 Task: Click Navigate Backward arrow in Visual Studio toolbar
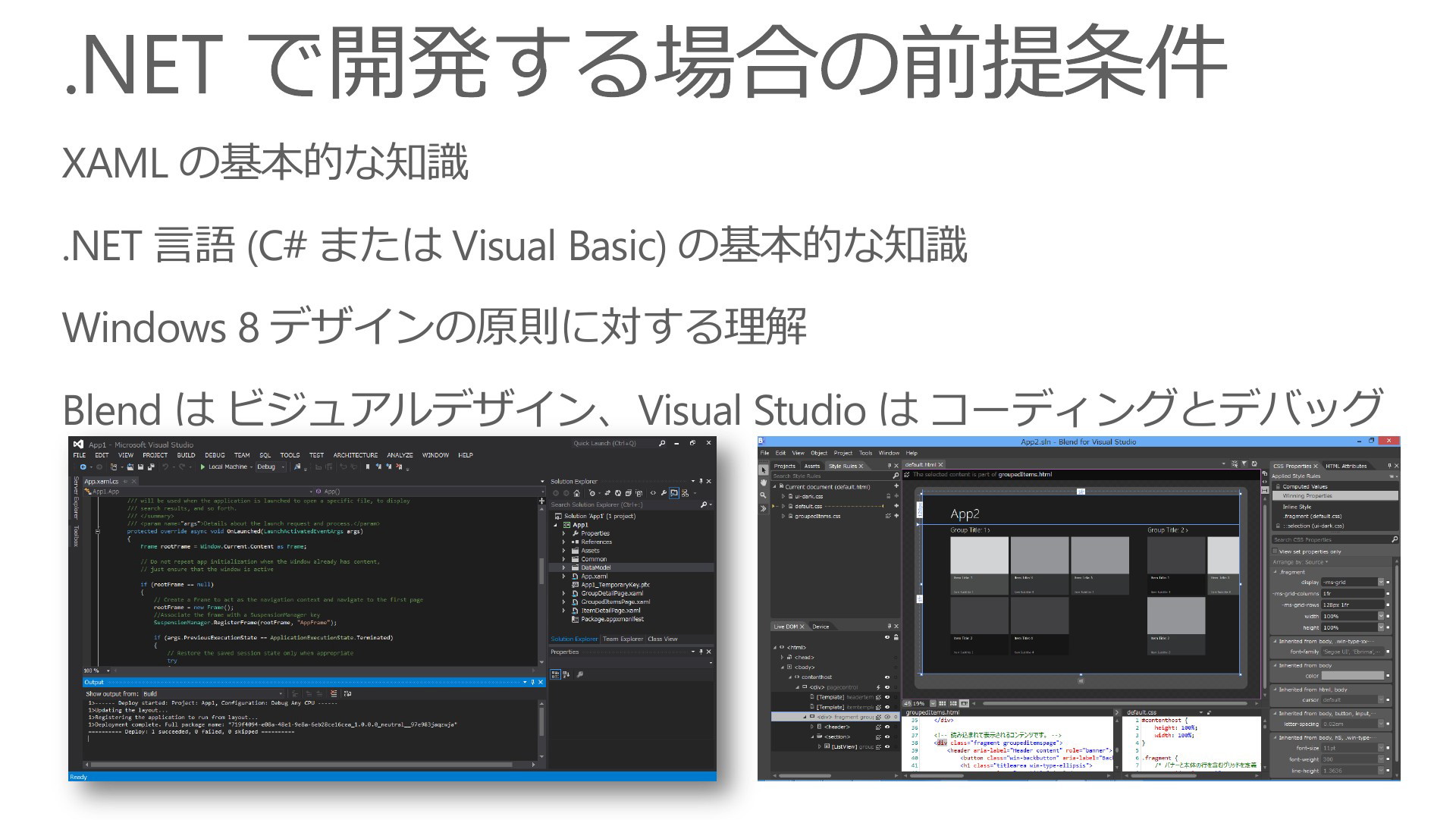[x=83, y=467]
